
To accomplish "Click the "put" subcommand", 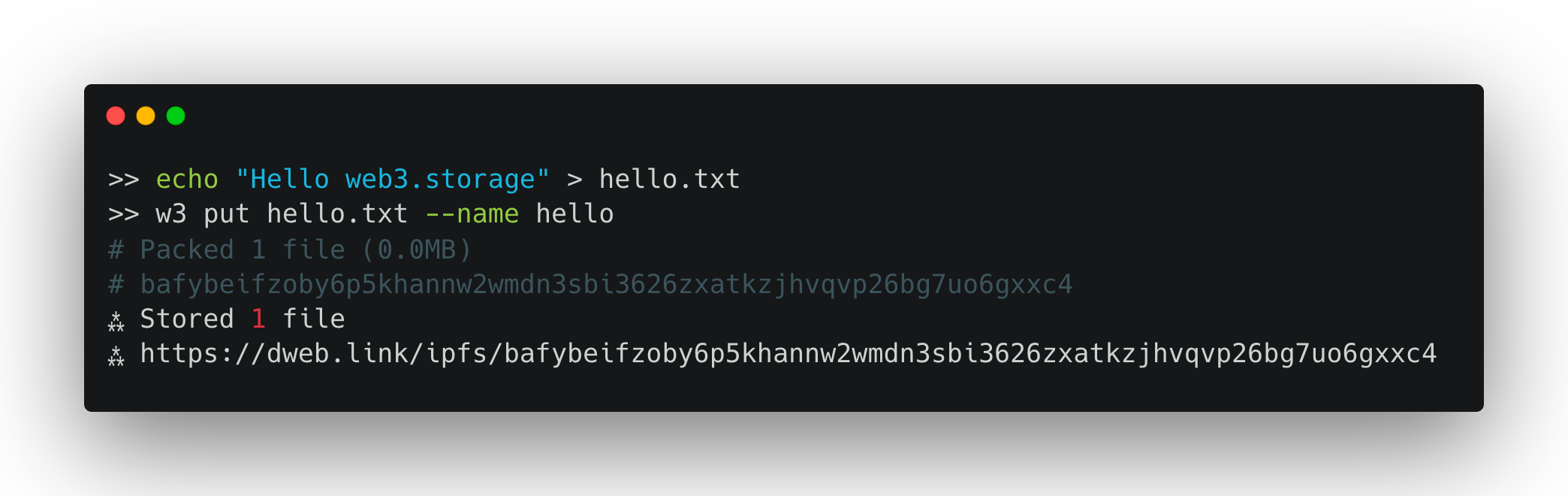I will (x=226, y=215).
